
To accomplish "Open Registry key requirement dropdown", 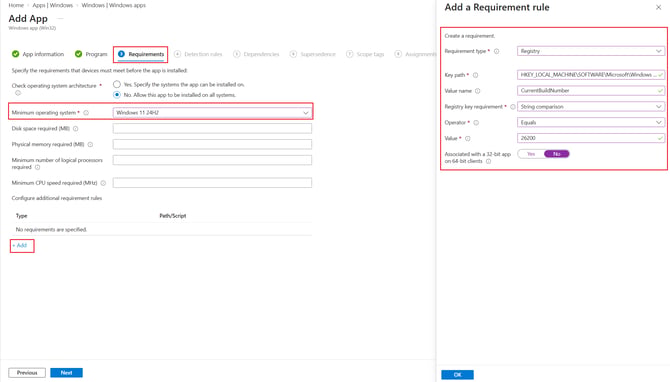I will click(591, 106).
